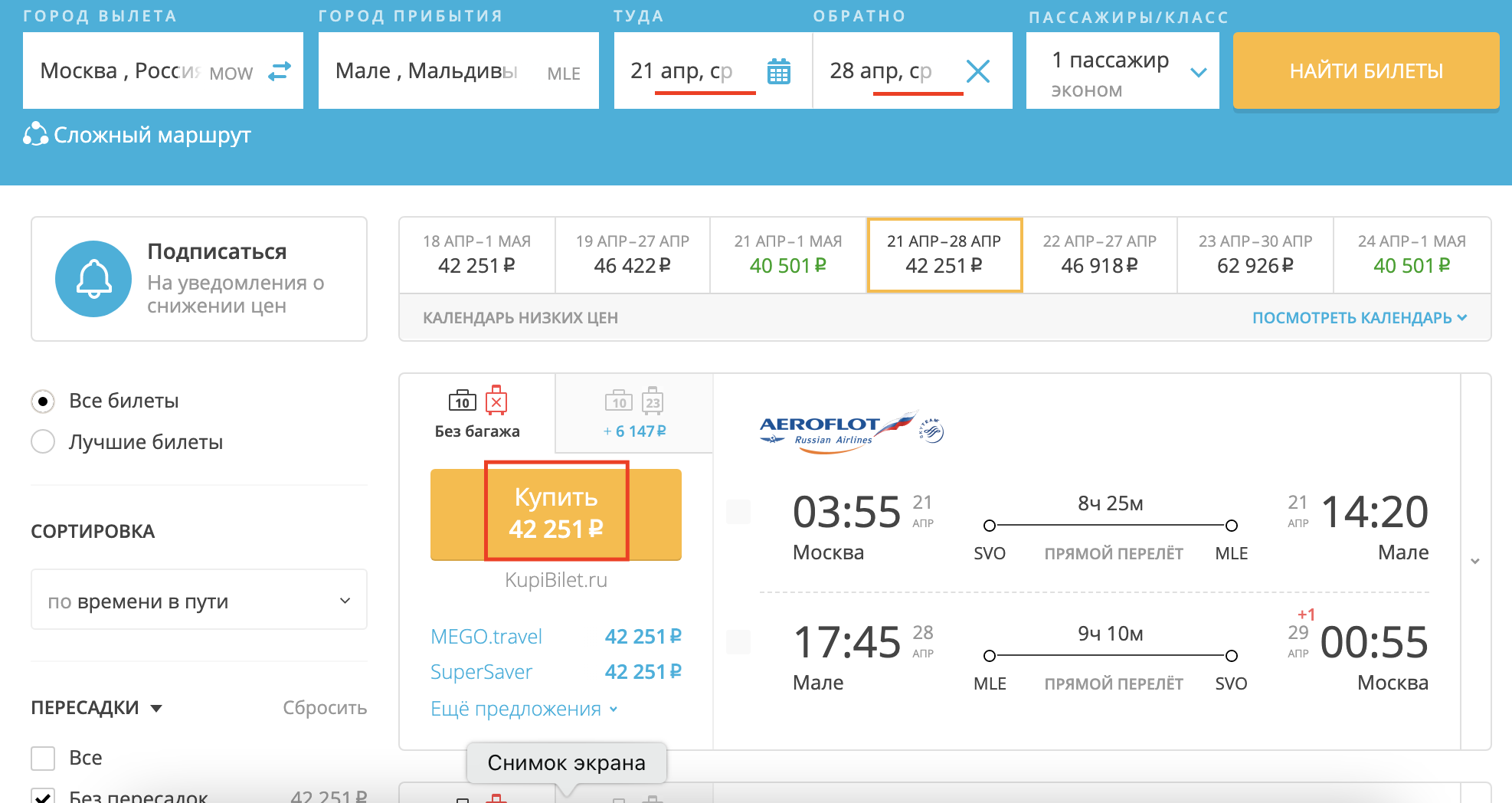Open the passengers and class dropdown

coord(1122,71)
